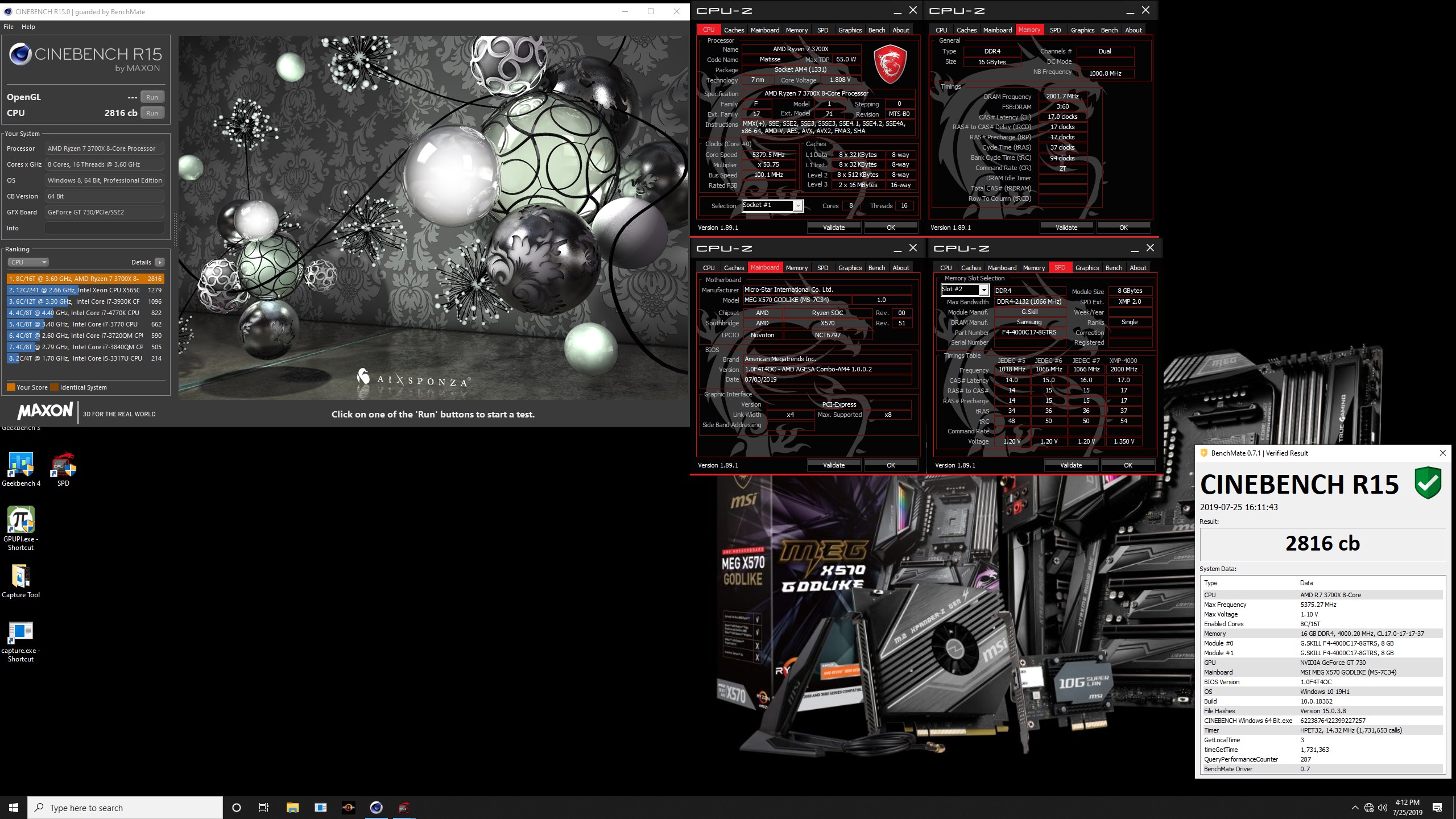
Task: Open the CPU ranking type dropdown
Action: (x=28, y=262)
